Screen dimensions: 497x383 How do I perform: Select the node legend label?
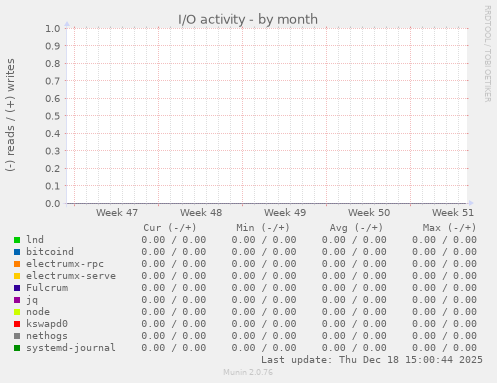click(x=38, y=311)
